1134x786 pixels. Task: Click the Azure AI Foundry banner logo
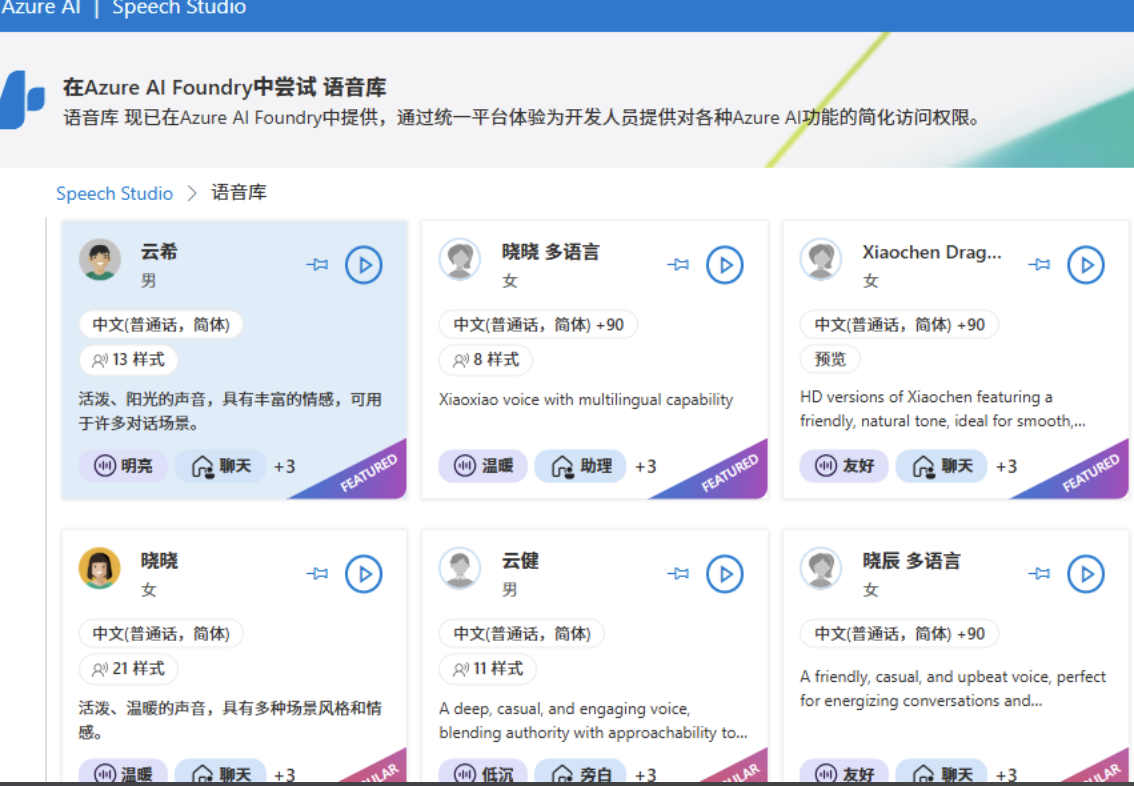coord(22,100)
